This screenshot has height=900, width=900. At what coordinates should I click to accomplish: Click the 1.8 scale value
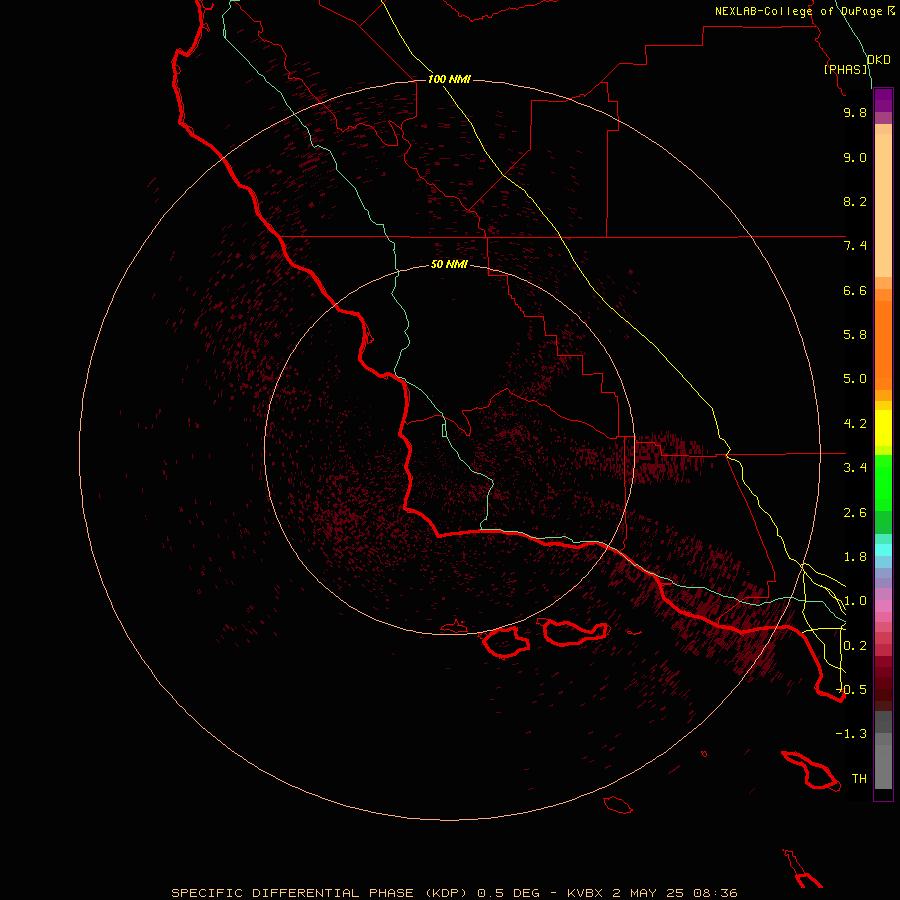855,557
